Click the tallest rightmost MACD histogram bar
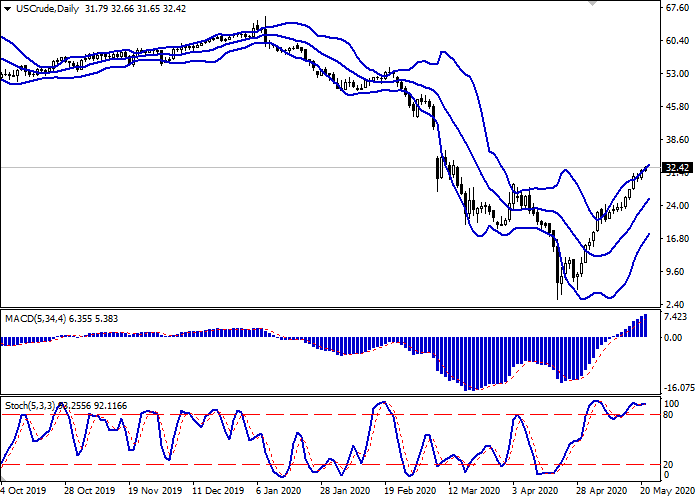The height and width of the screenshot is (500, 700). pyautogui.click(x=645, y=326)
